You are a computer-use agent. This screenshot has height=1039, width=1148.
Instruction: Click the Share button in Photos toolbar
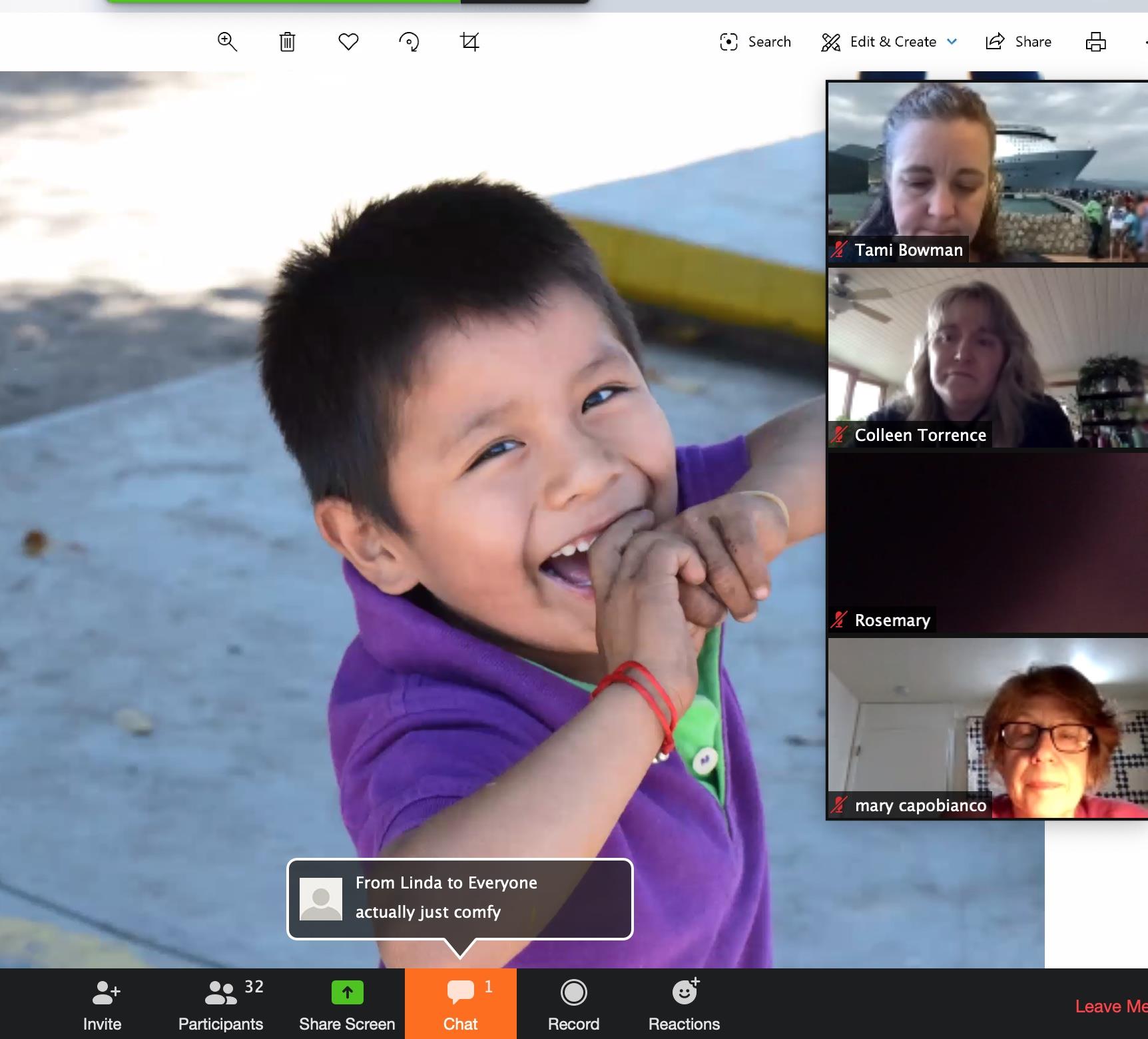(x=1019, y=42)
